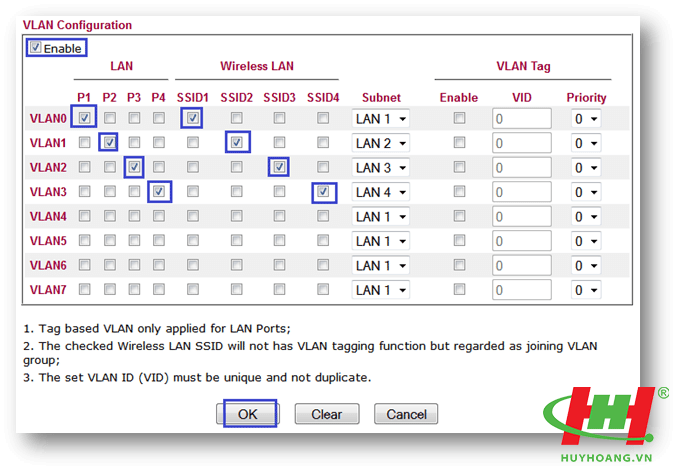Uncheck P4 checkbox in VLAN3 row
The image size is (676, 469).
click(x=158, y=191)
